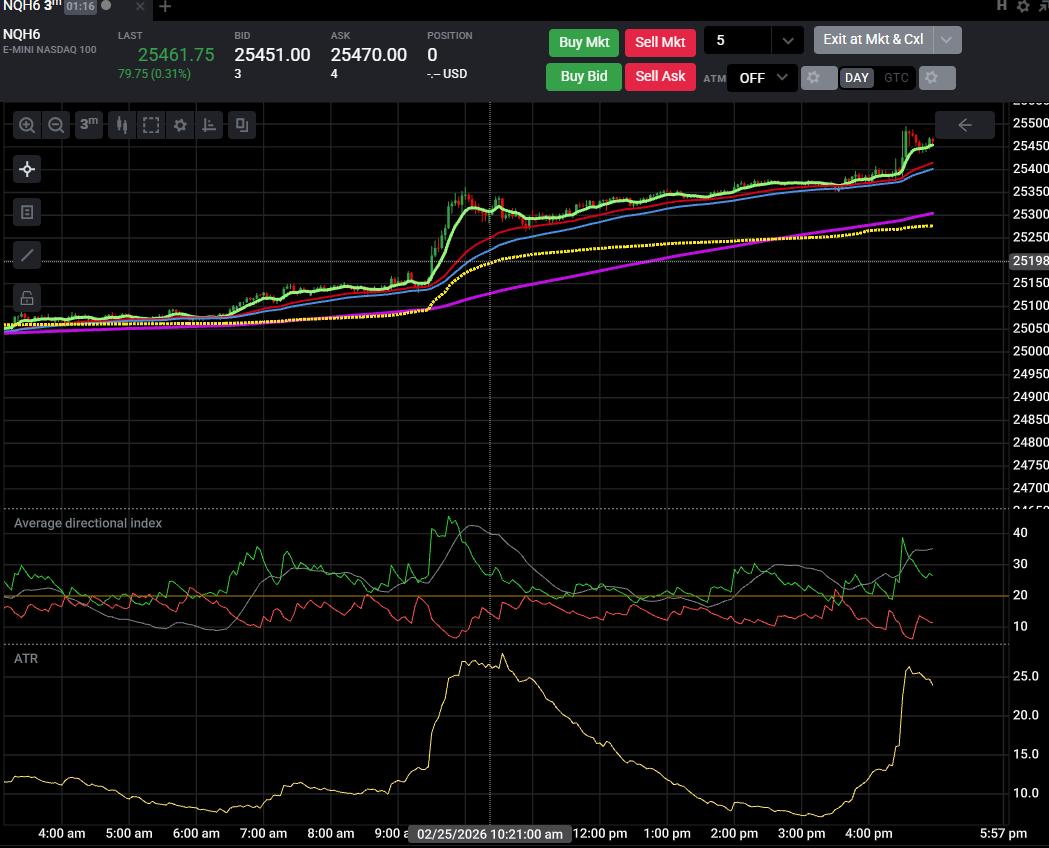Open the 3m timeframe selector
Image resolution: width=1049 pixels, height=848 pixels.
tap(89, 125)
